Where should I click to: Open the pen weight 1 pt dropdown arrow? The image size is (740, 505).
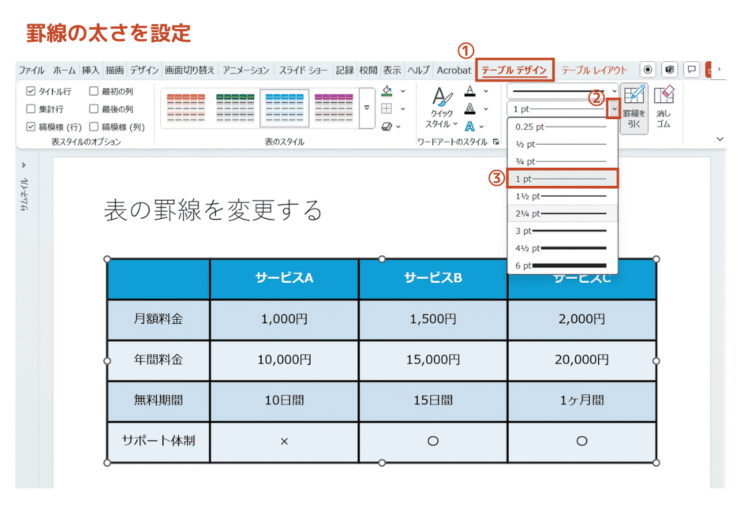point(614,109)
